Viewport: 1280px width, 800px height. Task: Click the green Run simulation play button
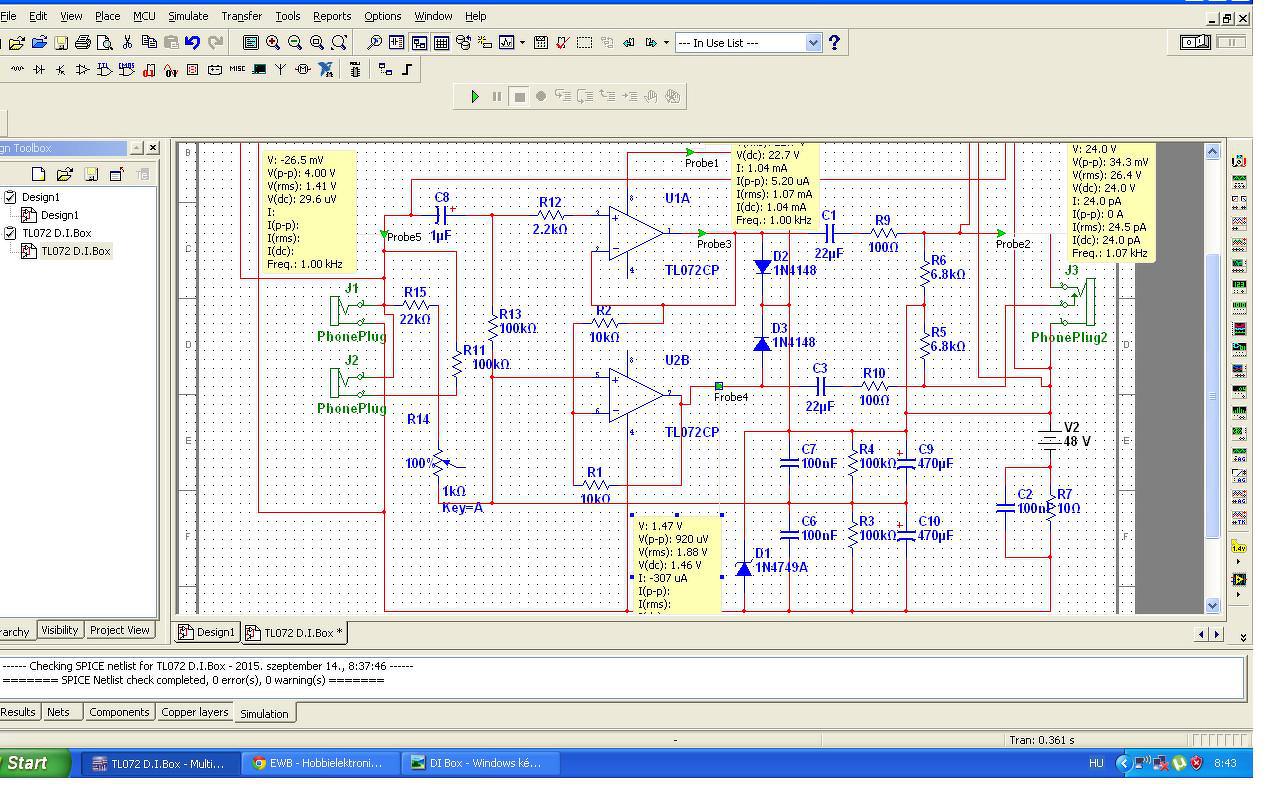(x=475, y=97)
